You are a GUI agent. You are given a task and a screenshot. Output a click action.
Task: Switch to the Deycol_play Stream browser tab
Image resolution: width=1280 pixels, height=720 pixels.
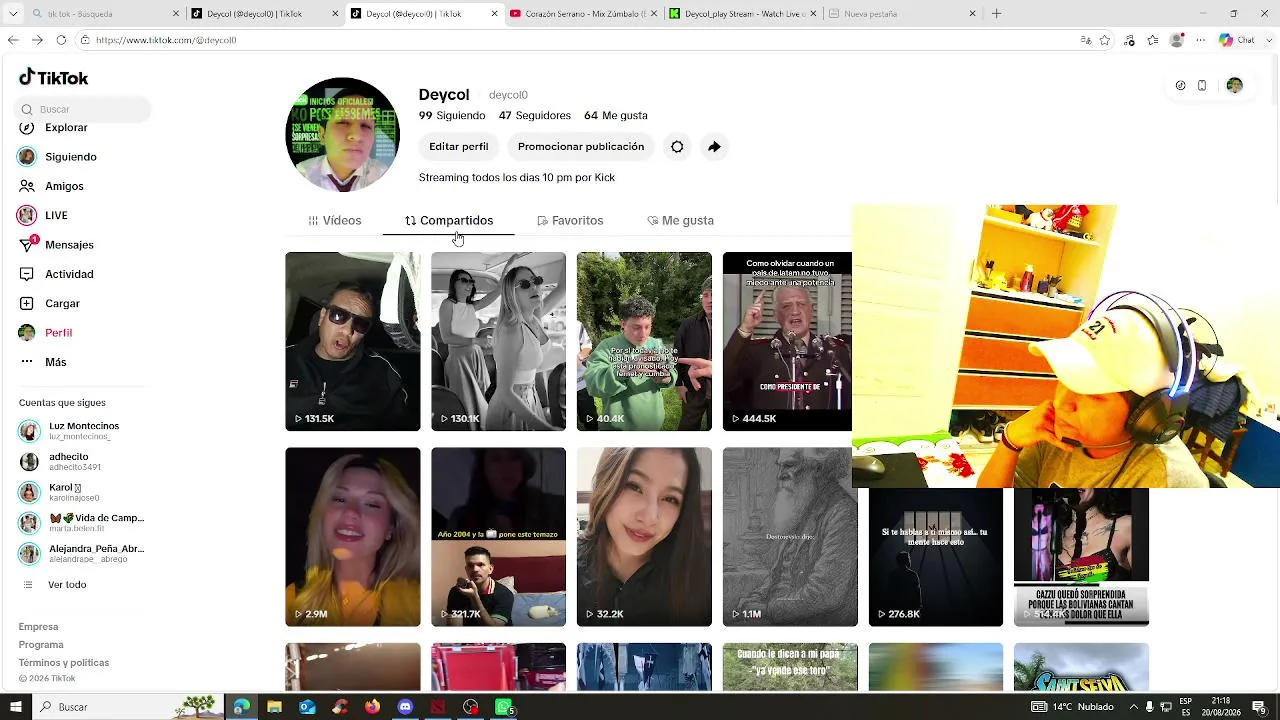(744, 14)
